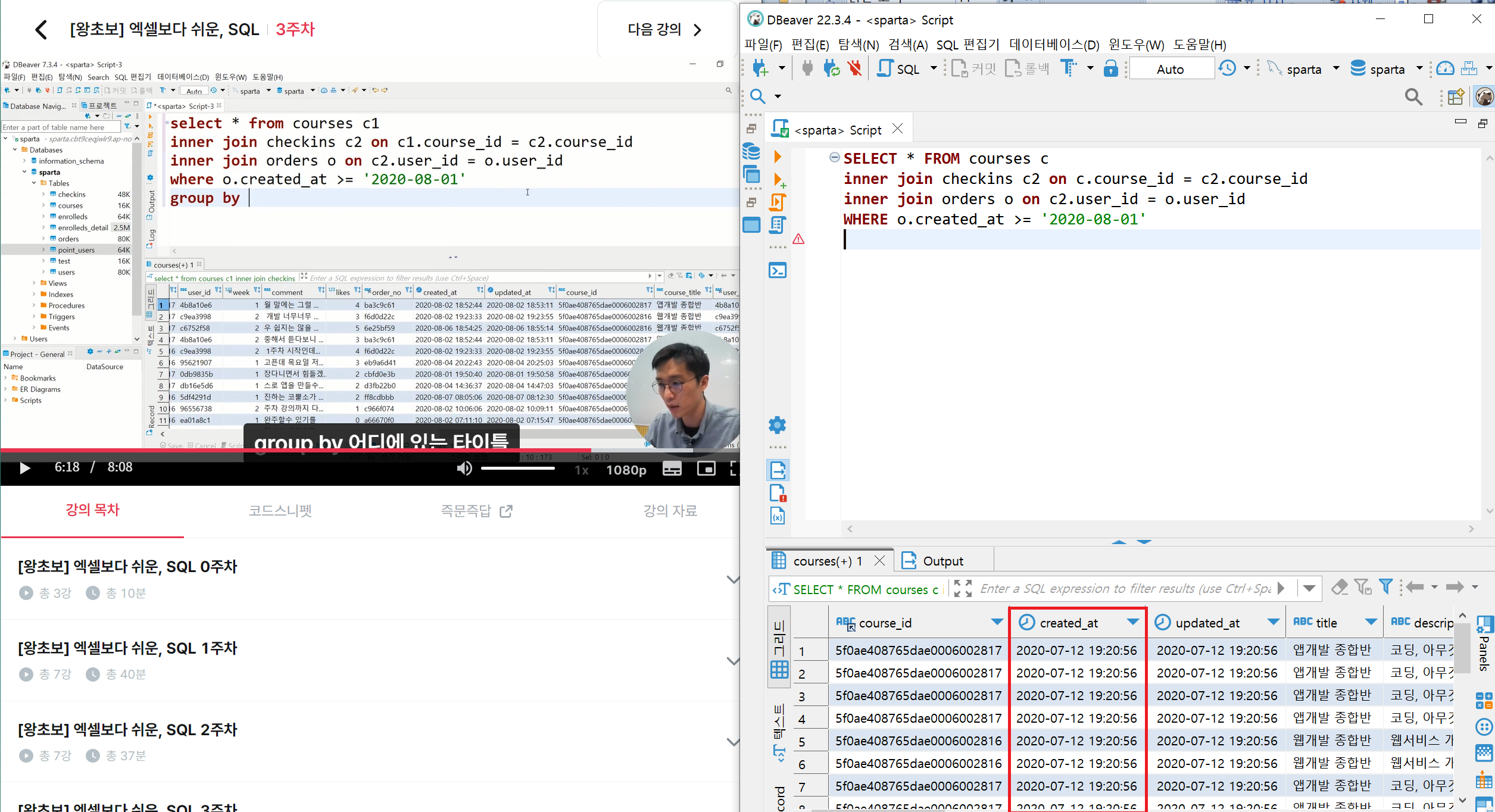The width and height of the screenshot is (1495, 812).
Task: Click the back arrow beside the course title
Action: 40,29
